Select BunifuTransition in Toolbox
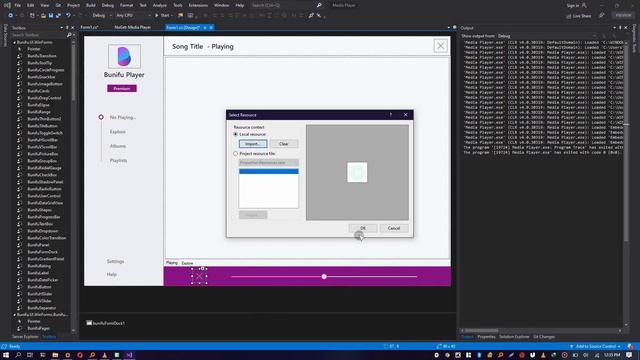 click(42, 56)
